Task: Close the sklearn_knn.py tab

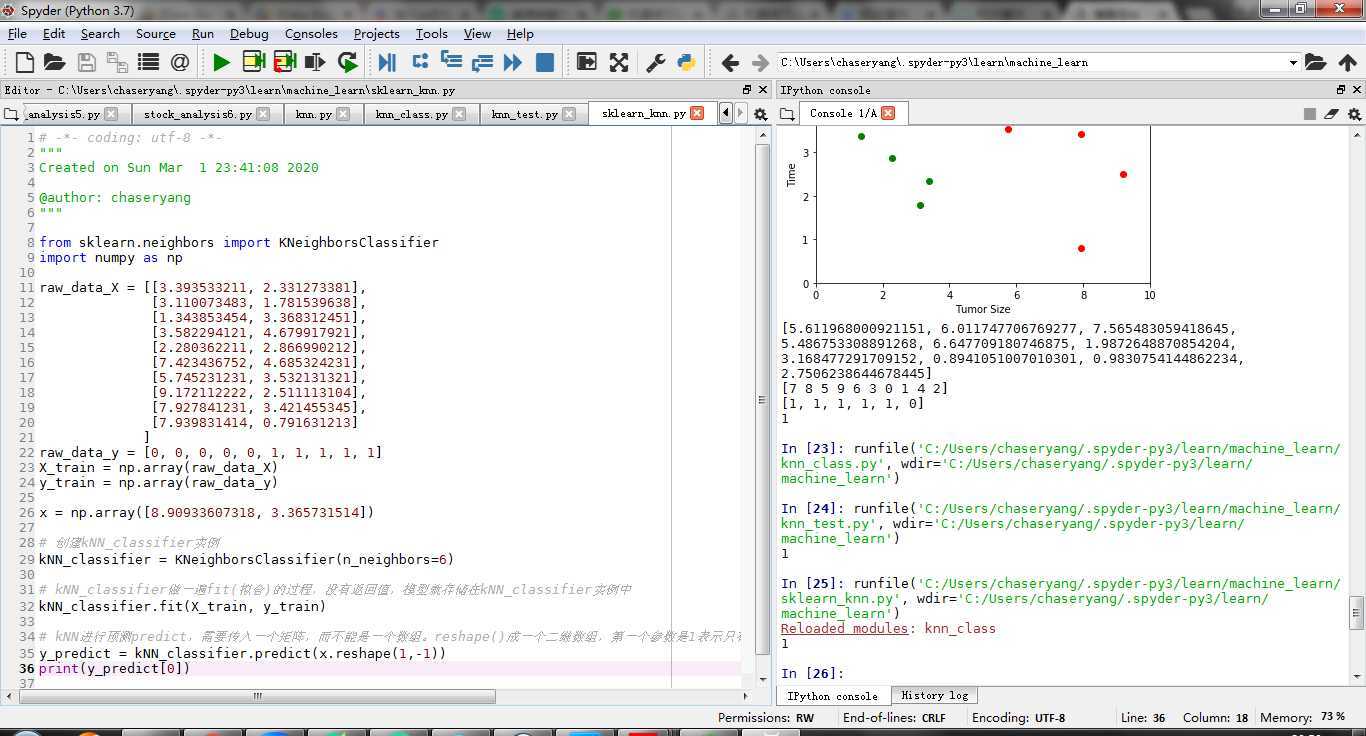Action: (x=697, y=113)
